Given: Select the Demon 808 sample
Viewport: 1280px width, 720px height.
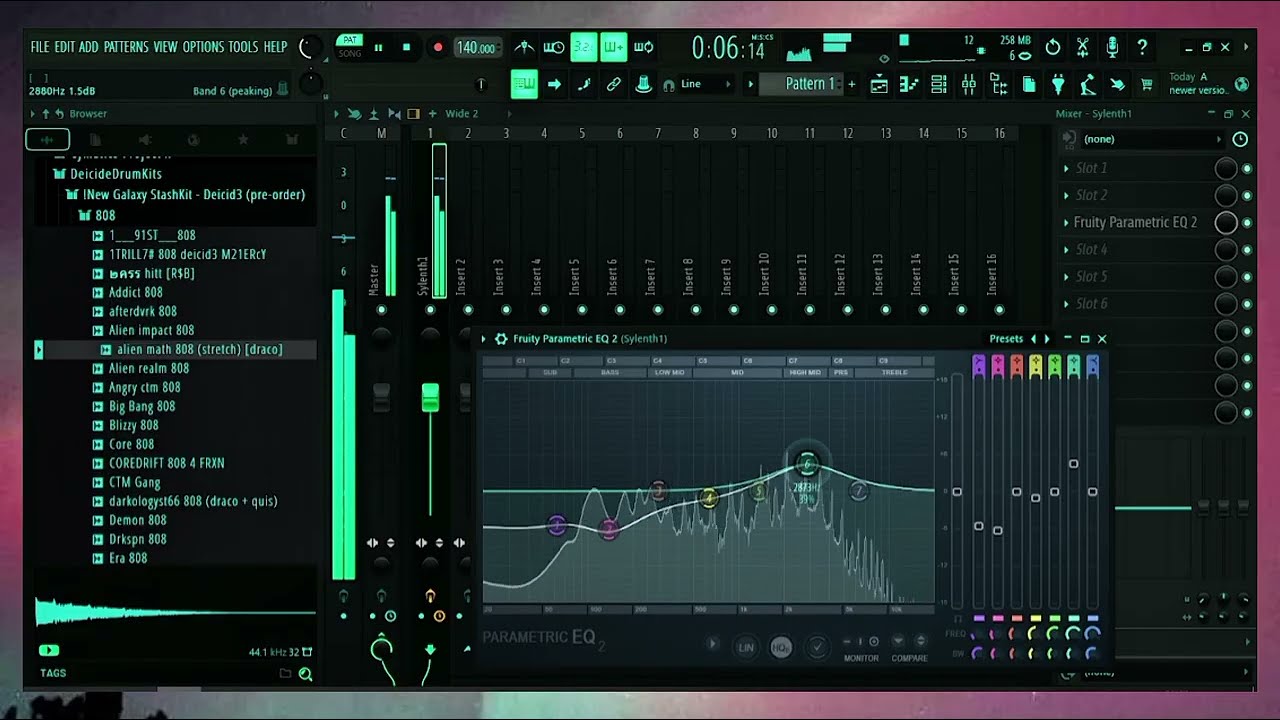Looking at the screenshot, I should (138, 521).
